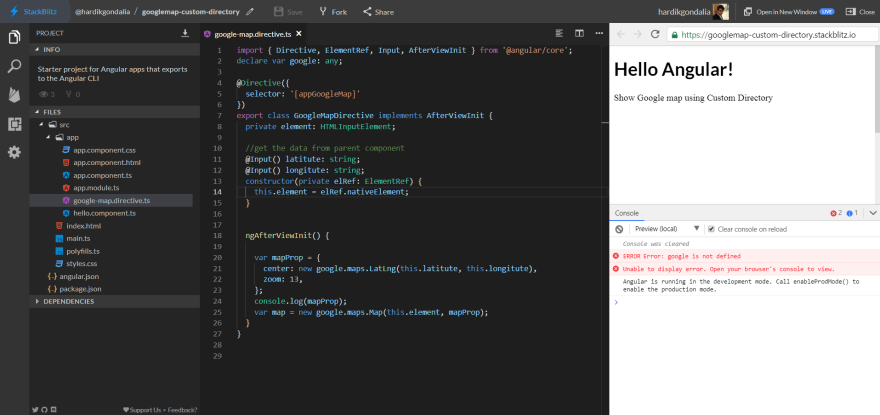Viewport: 880px width, 415px height.
Task: Click the preview URL address field
Action: (x=772, y=34)
